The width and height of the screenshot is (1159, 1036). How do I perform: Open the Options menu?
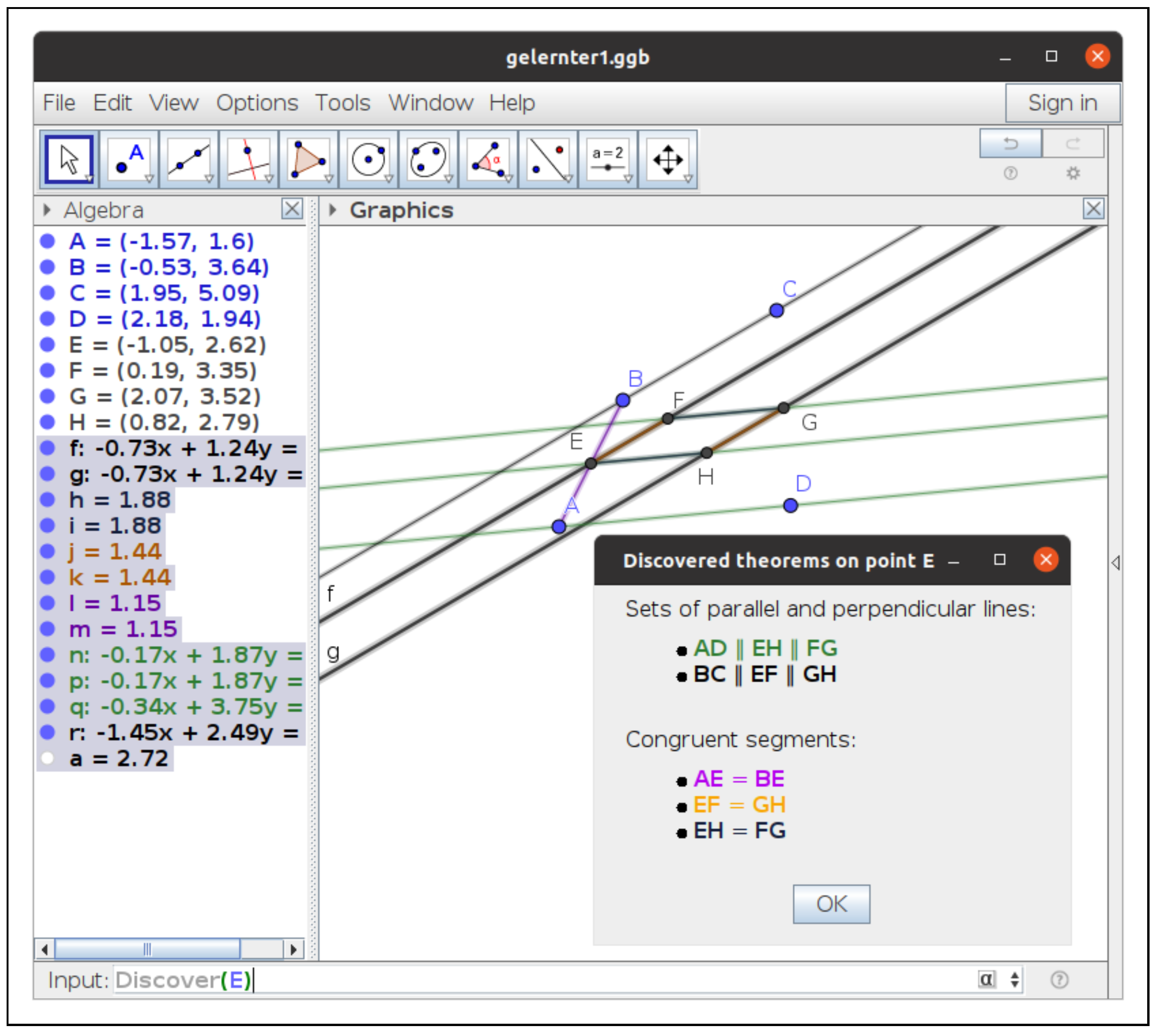(257, 103)
